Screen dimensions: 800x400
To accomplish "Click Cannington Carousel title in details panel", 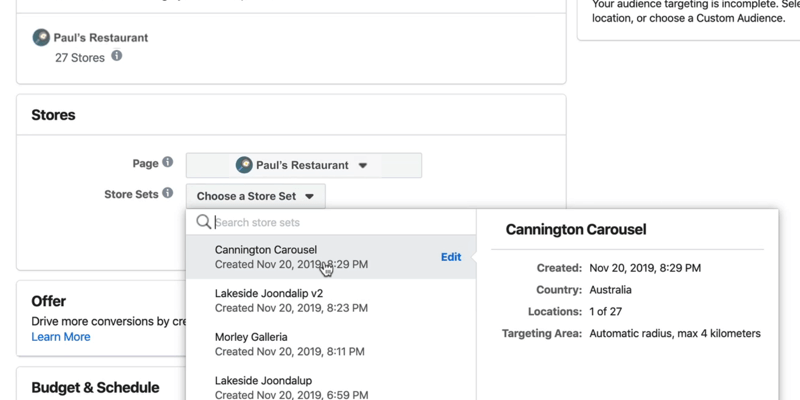I will 576,229.
